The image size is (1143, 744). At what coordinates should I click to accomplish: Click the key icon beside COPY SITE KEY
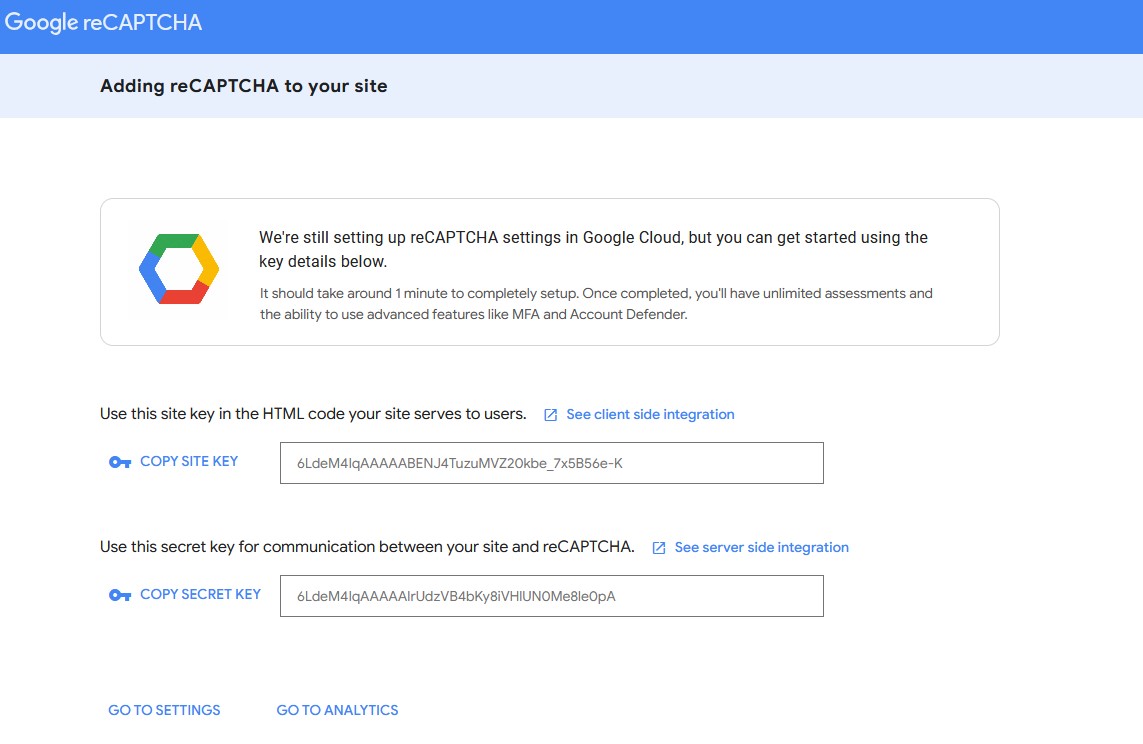click(x=120, y=462)
